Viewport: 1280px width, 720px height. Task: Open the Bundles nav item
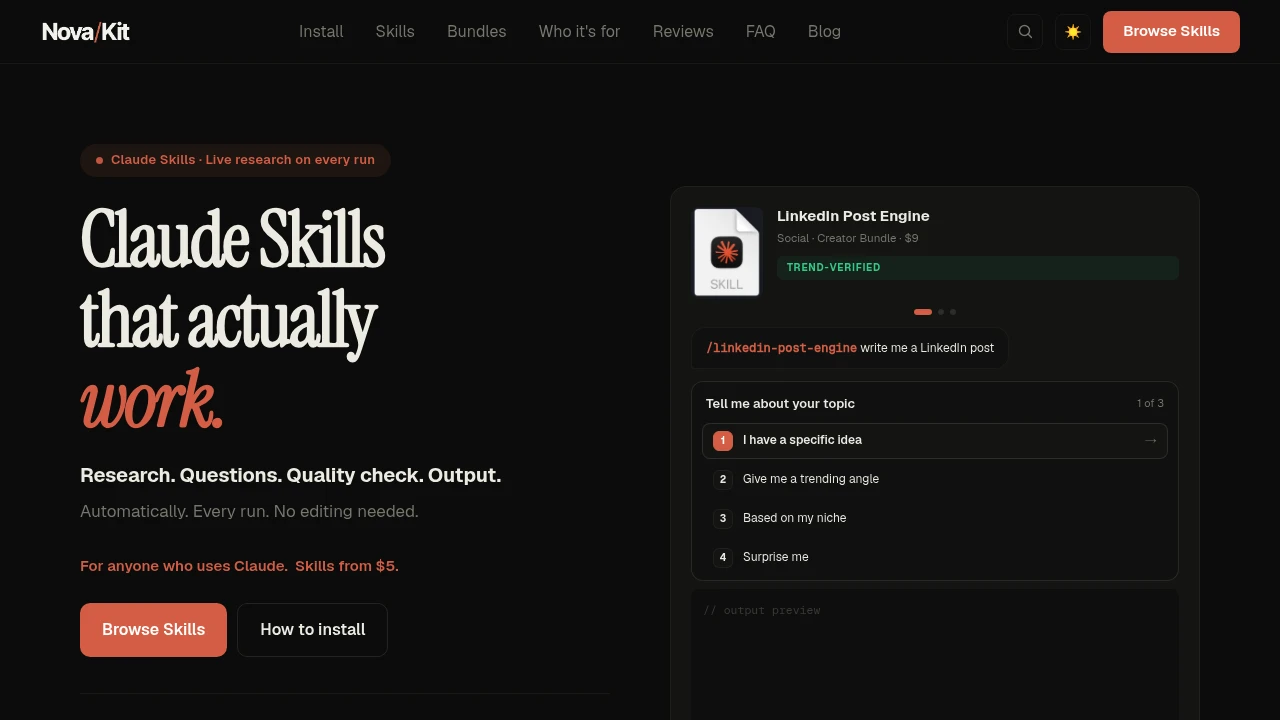point(476,32)
